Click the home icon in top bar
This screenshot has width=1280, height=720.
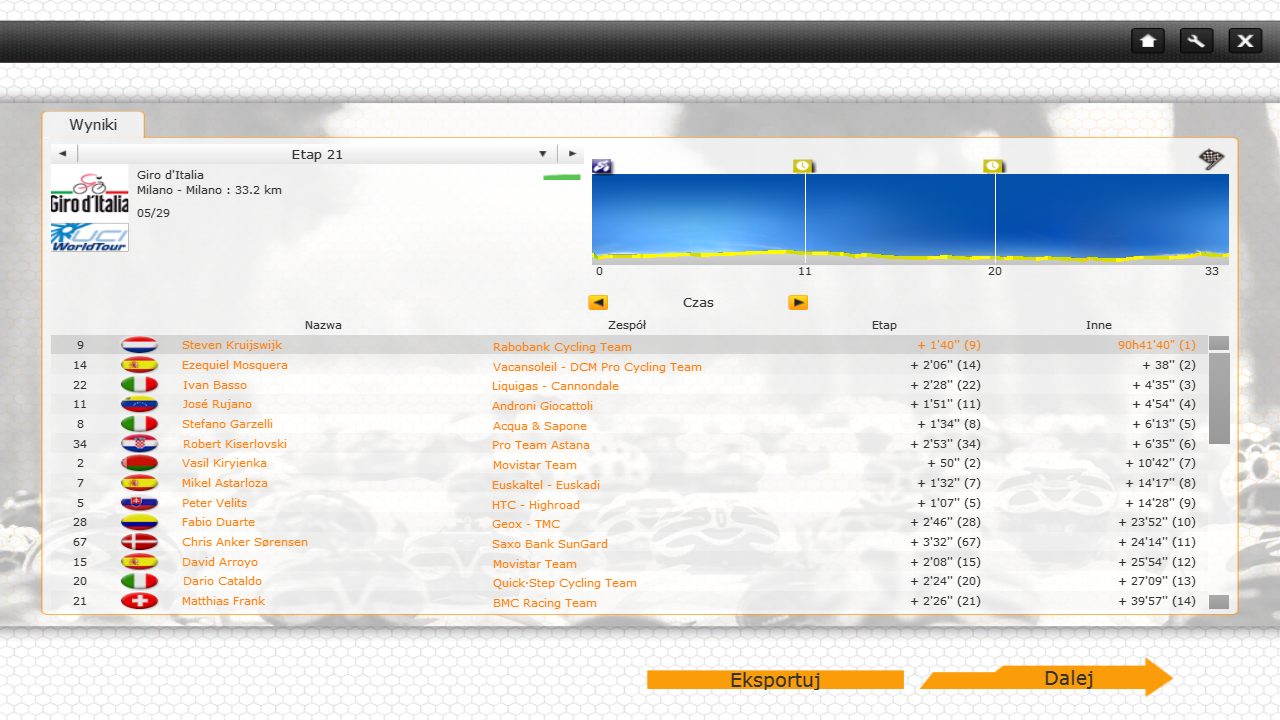click(x=1148, y=41)
